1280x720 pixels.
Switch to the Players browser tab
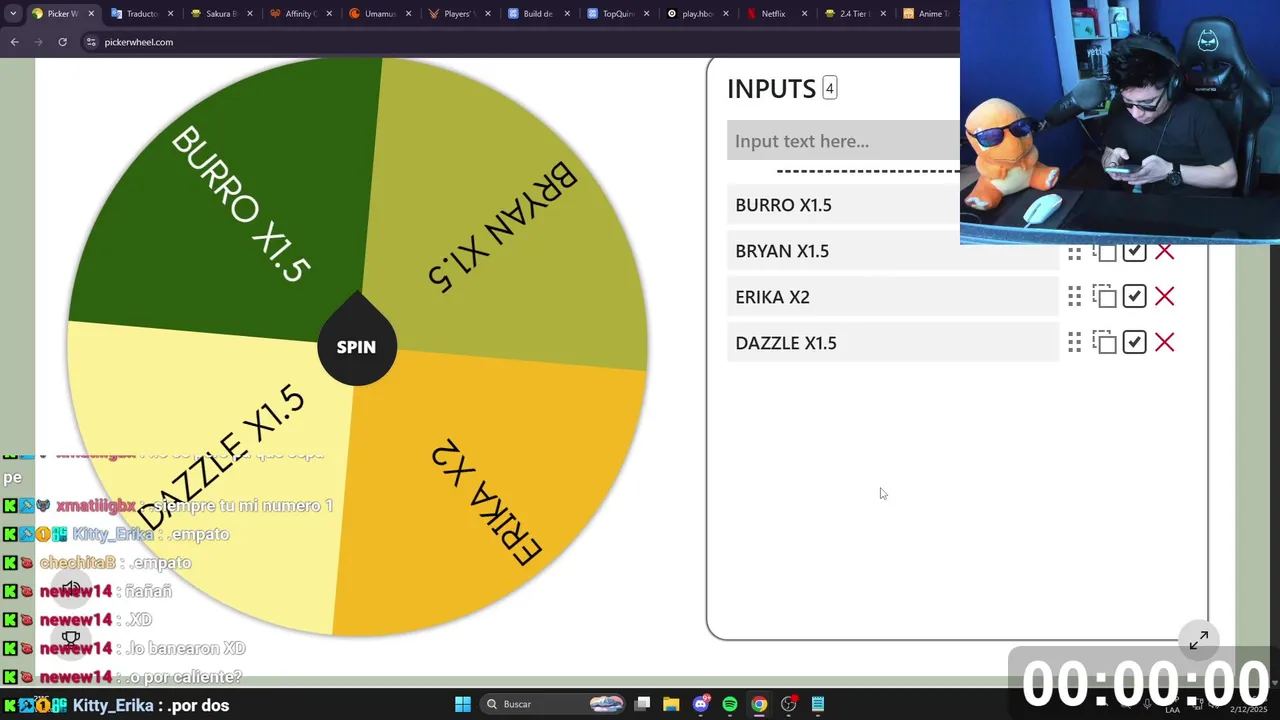pyautogui.click(x=458, y=14)
